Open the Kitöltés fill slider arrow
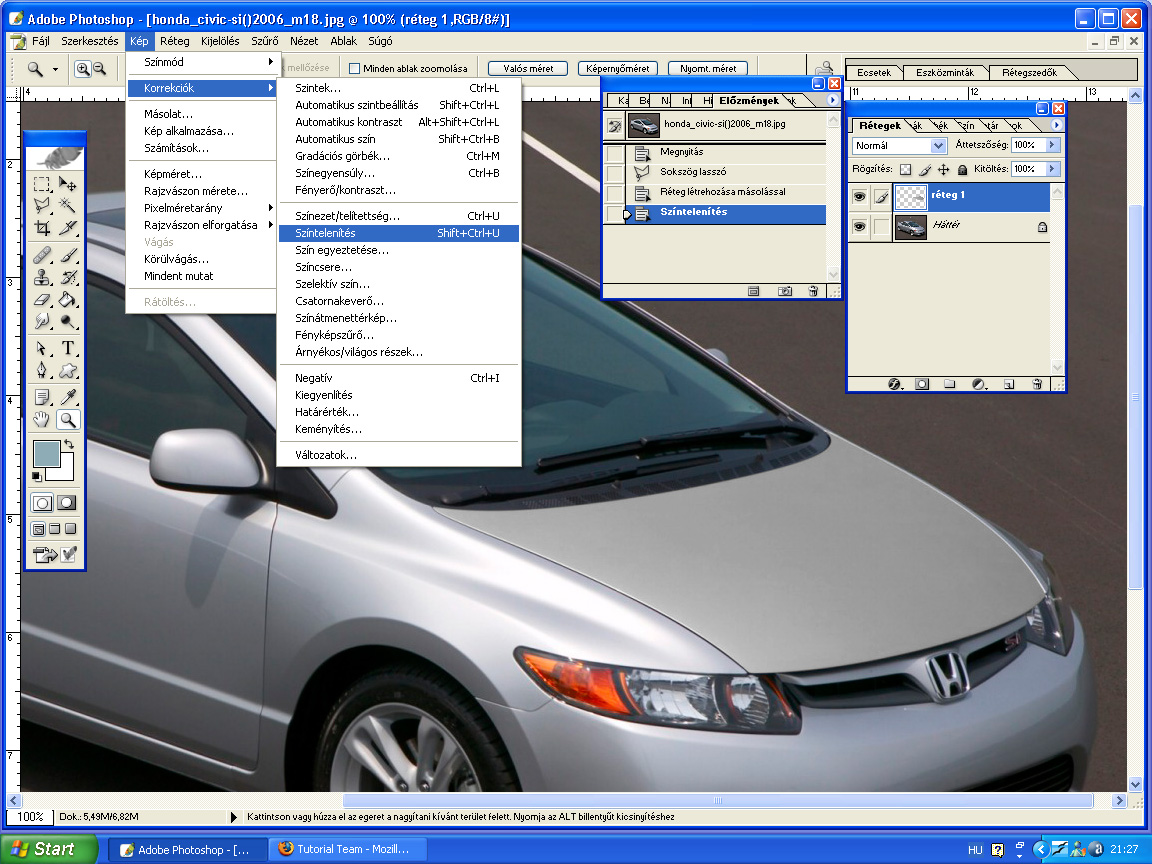 pyautogui.click(x=1051, y=169)
